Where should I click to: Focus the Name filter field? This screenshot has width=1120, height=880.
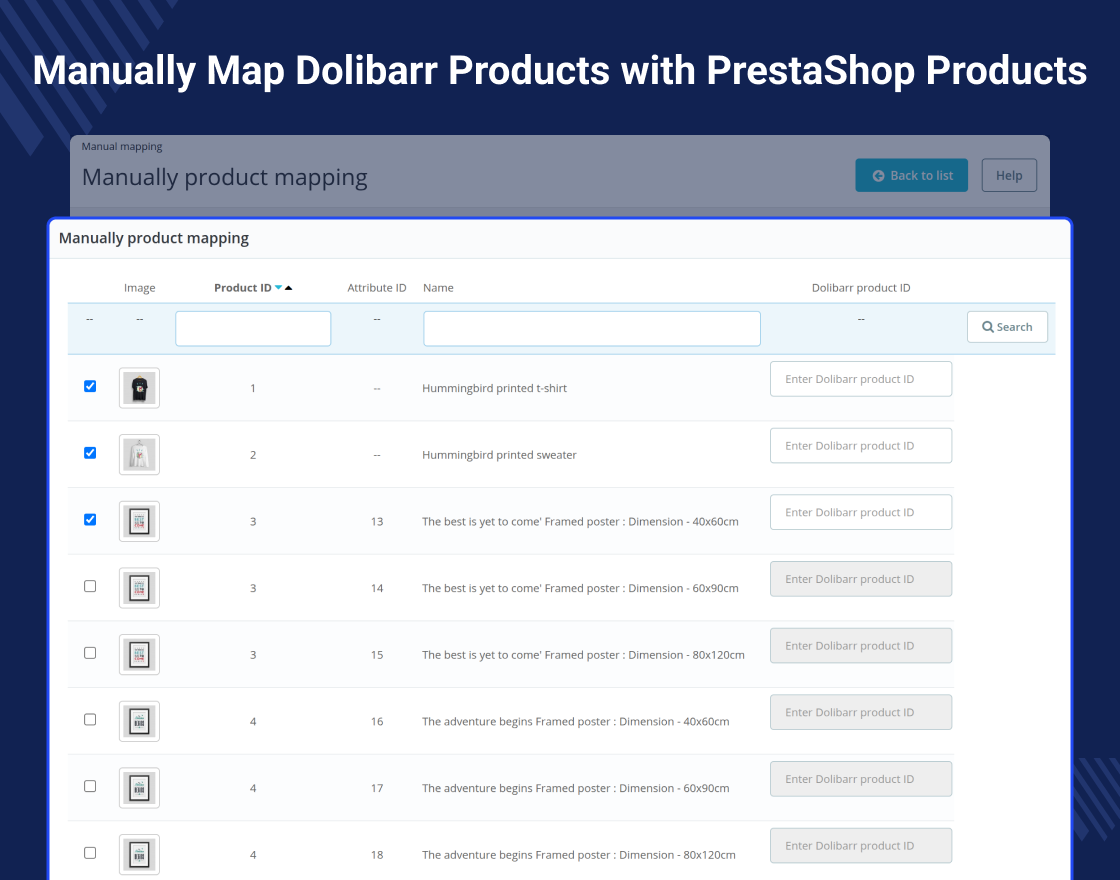point(591,329)
